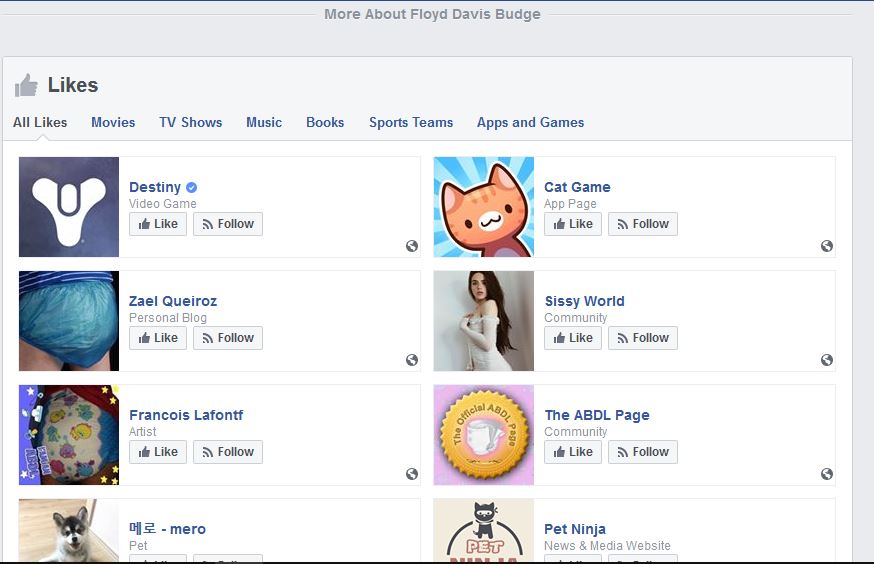
Task: Click the 'News & Media Website' text
Action: 608,546
